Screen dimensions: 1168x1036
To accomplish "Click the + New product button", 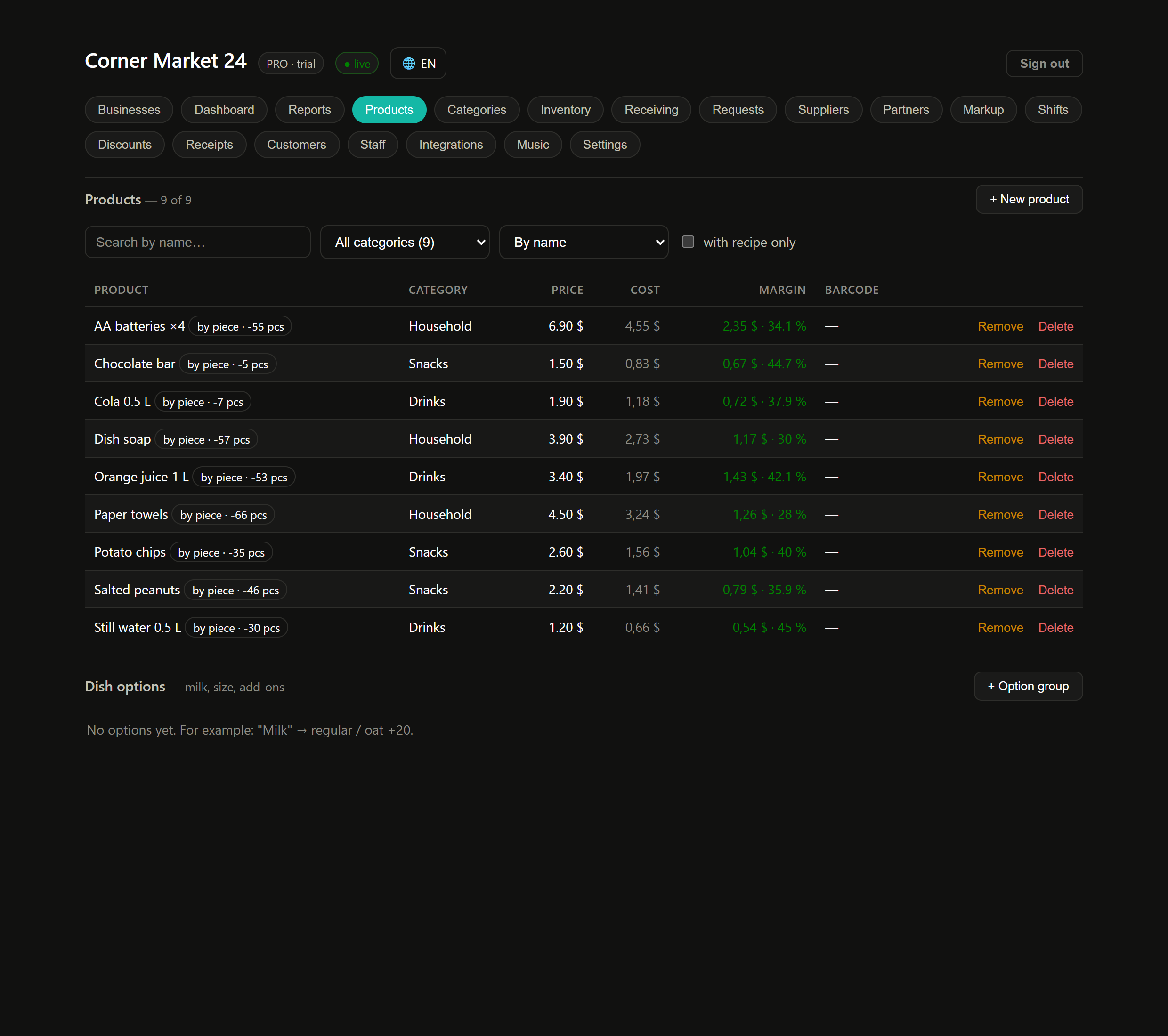I will click(x=1029, y=199).
